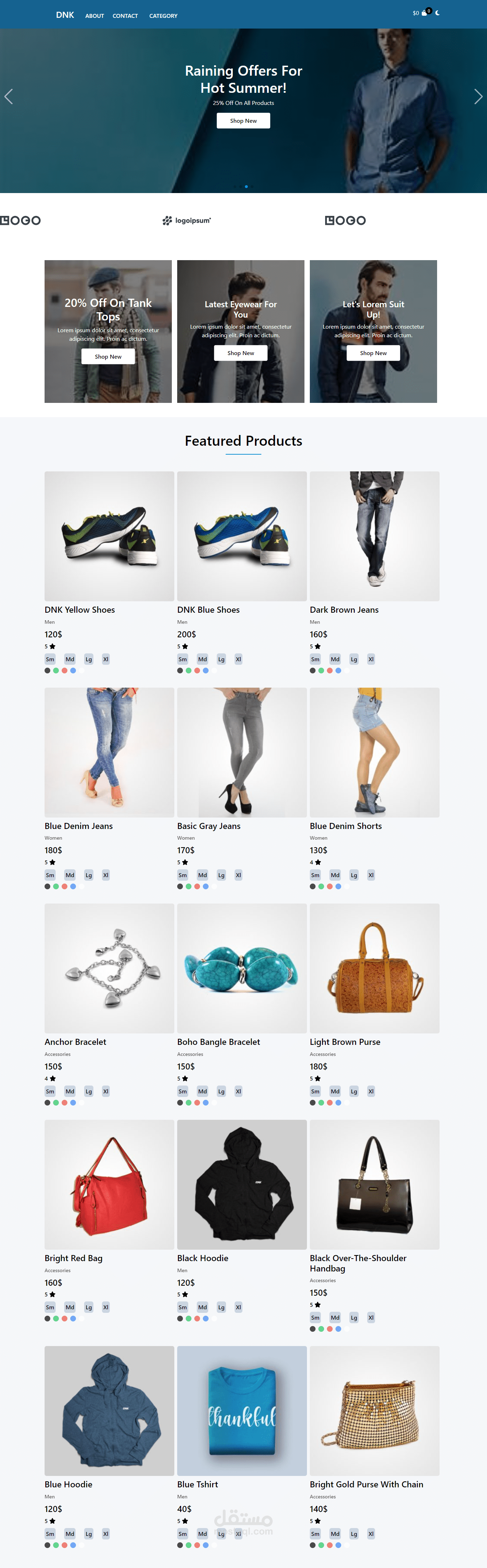487x1568 pixels.
Task: Open the ABOUT page from the navbar
Action: coord(94,16)
